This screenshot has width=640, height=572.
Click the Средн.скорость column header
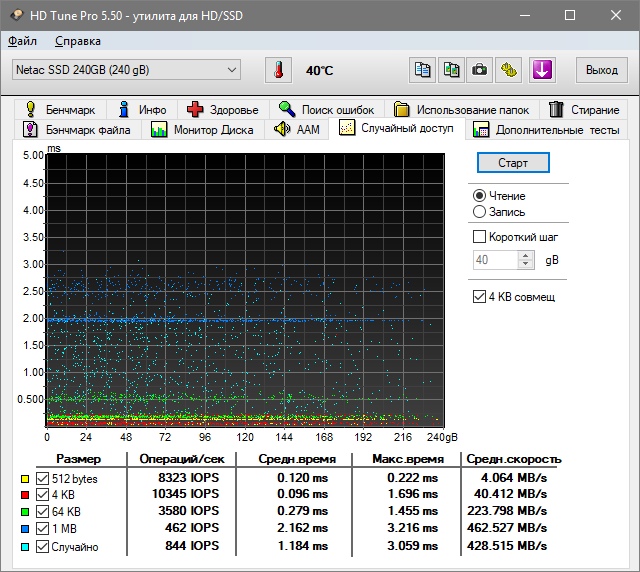pyautogui.click(x=514, y=459)
